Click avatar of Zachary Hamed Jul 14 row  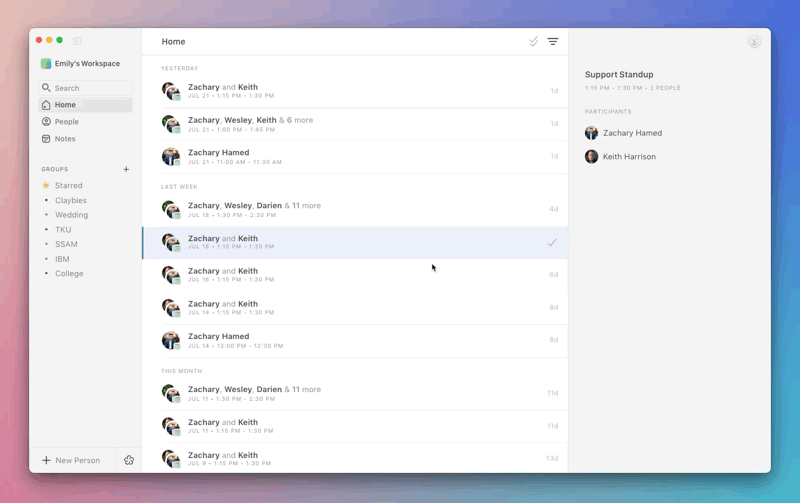pyautogui.click(x=171, y=340)
